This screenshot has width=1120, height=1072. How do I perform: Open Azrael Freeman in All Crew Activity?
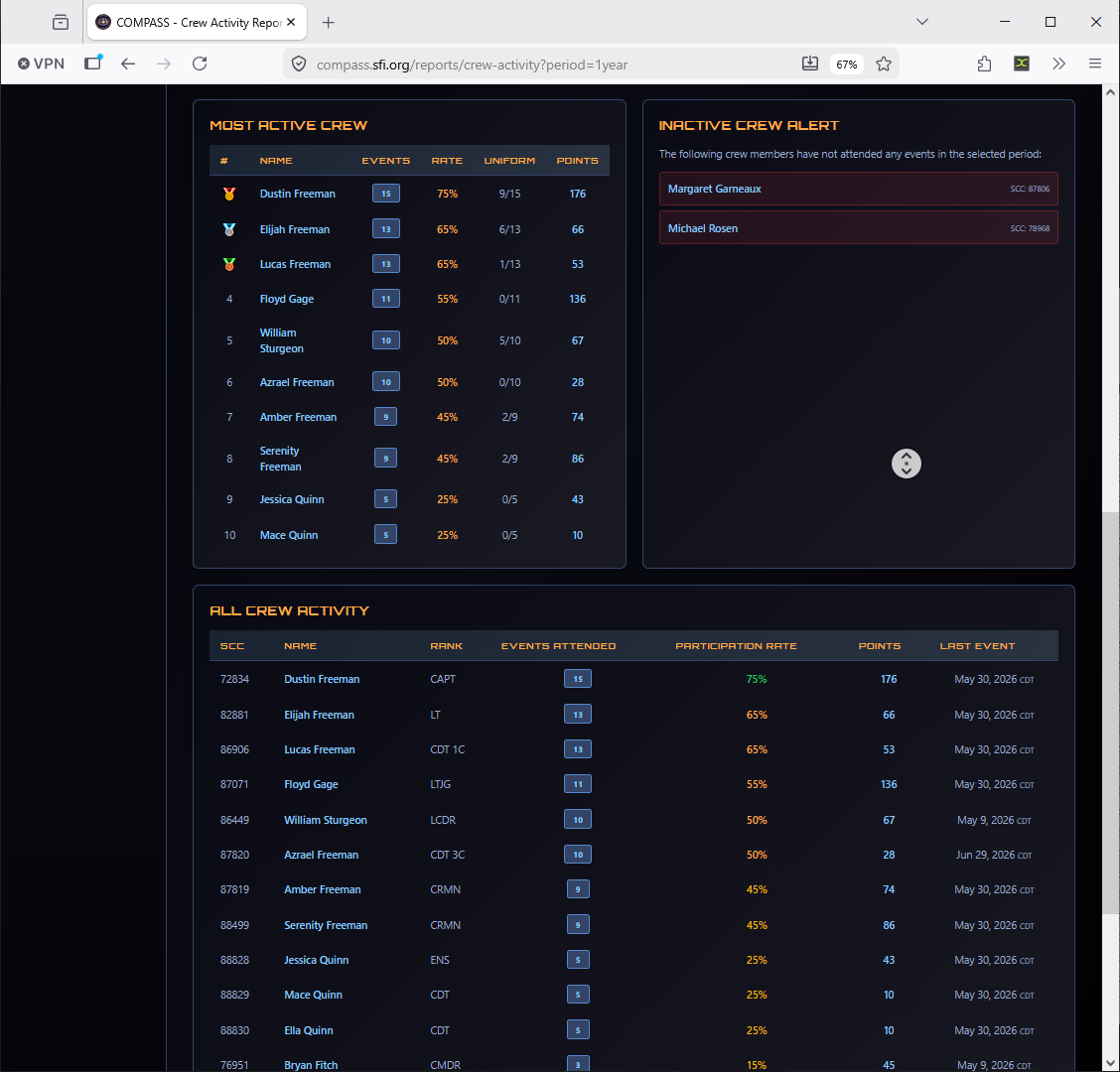coord(321,855)
